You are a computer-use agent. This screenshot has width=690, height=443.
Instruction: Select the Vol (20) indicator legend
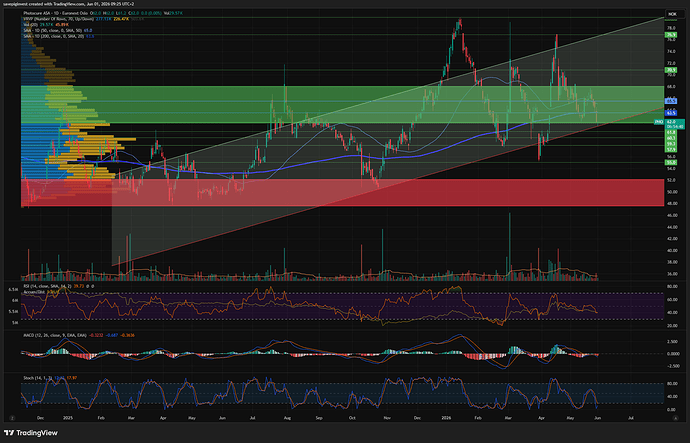30,25
